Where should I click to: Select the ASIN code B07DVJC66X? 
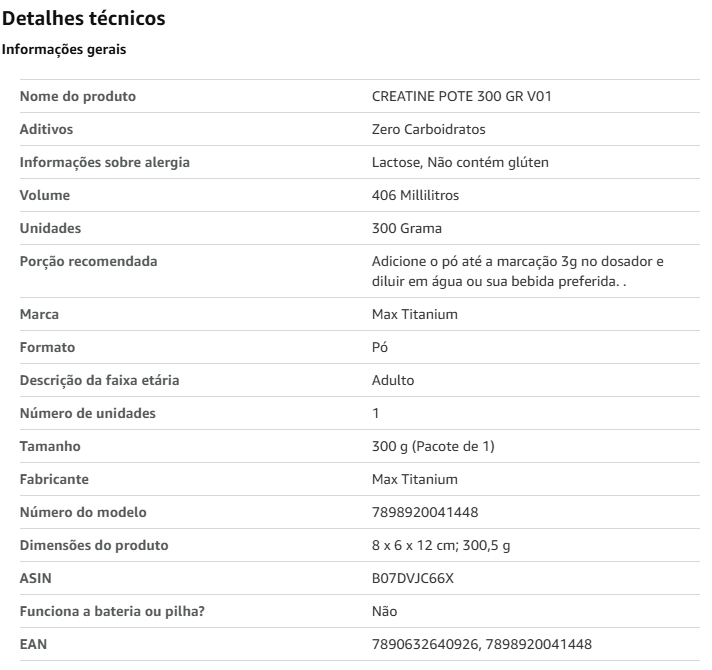pyautogui.click(x=413, y=578)
